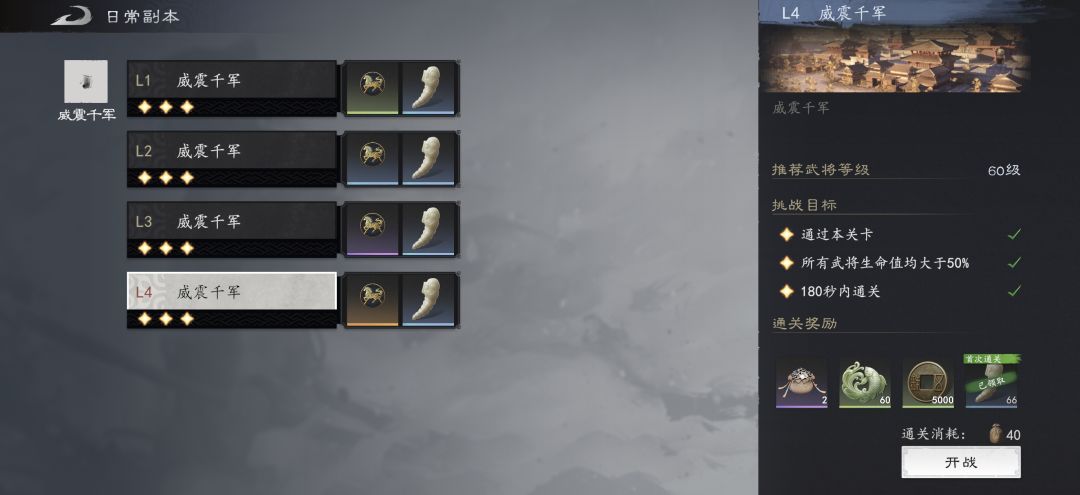Select the 威震千军 dungeon category thumbnail
Viewport: 1080px width, 495px height.
[86, 81]
